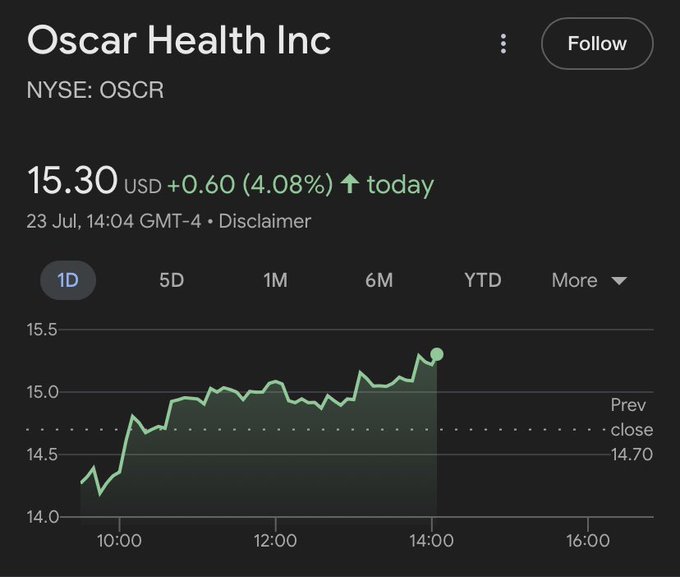This screenshot has width=680, height=577.
Task: Switch to the 5D chart range
Action: pos(172,280)
